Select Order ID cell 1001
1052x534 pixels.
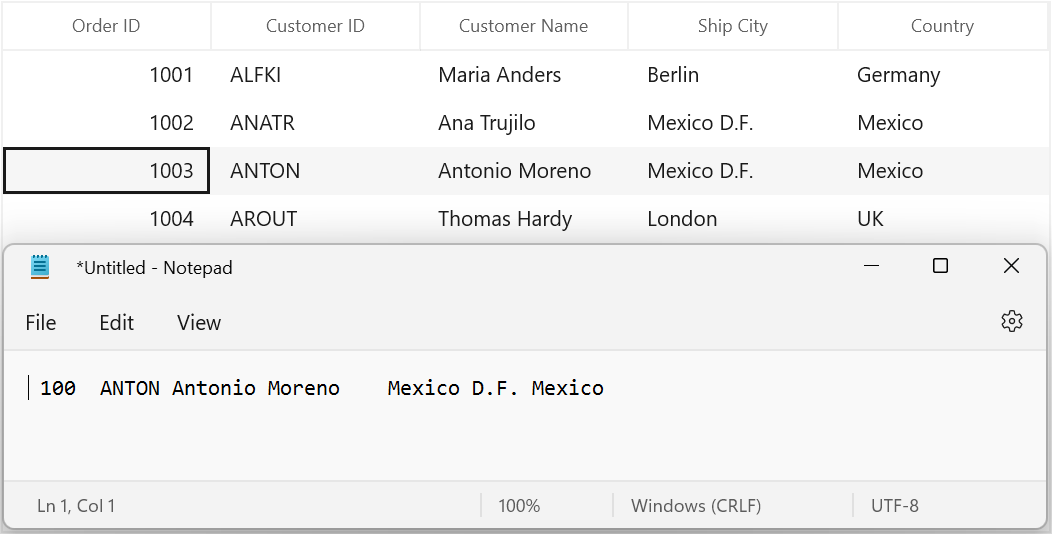click(107, 74)
